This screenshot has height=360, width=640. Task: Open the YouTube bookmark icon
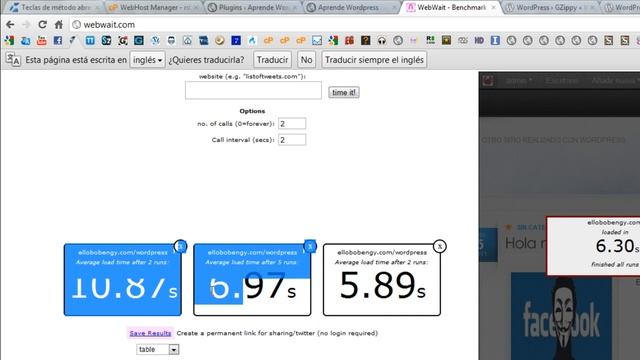tap(42, 40)
